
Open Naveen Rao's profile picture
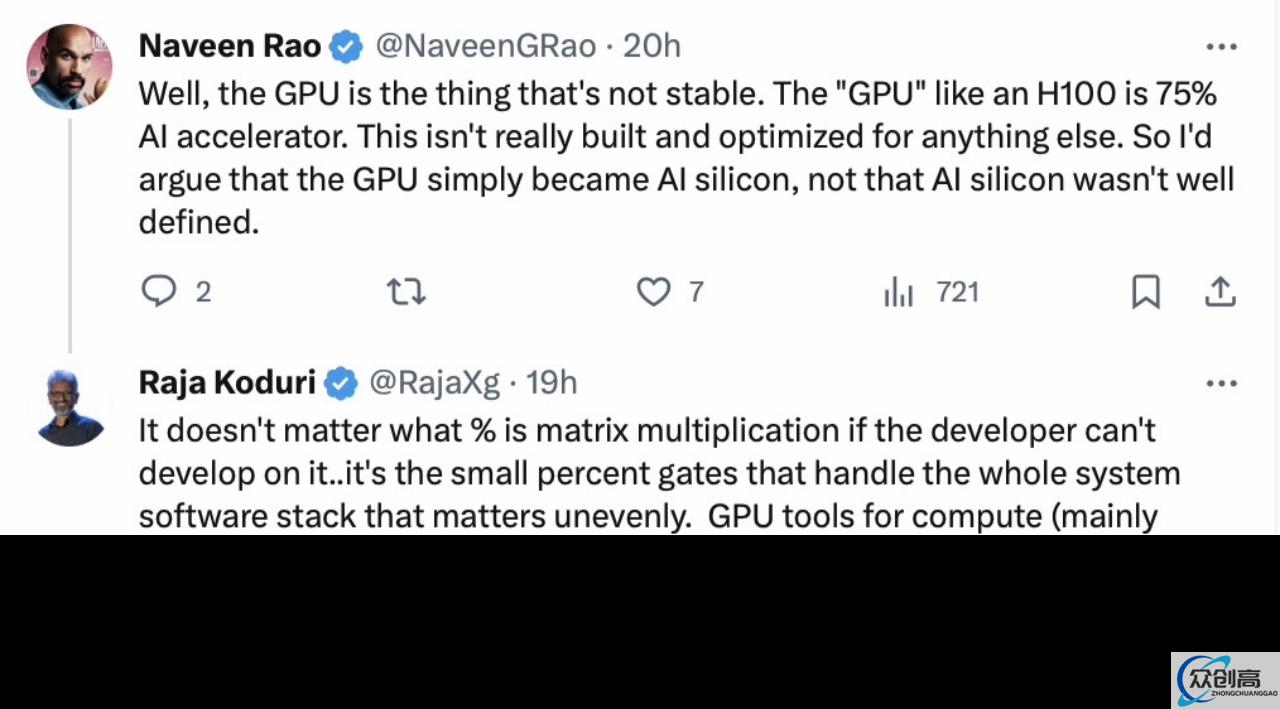point(69,66)
